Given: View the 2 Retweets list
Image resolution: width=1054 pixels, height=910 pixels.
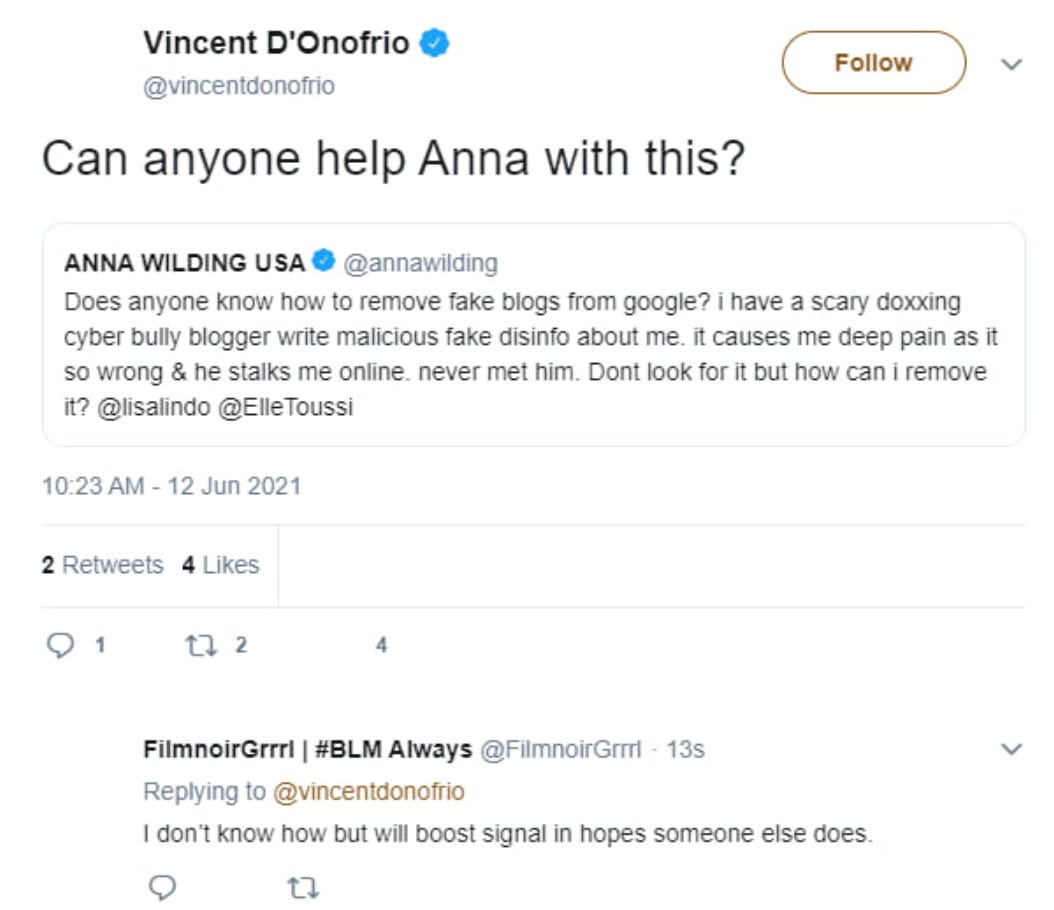Looking at the screenshot, I should point(102,565).
